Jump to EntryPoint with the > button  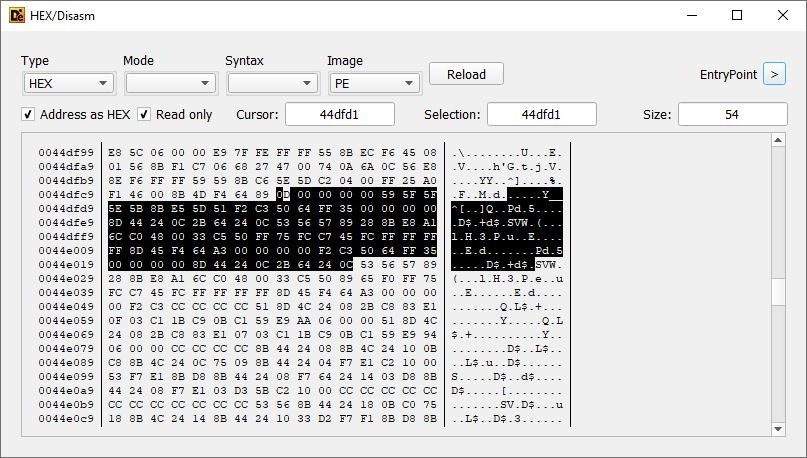(774, 74)
